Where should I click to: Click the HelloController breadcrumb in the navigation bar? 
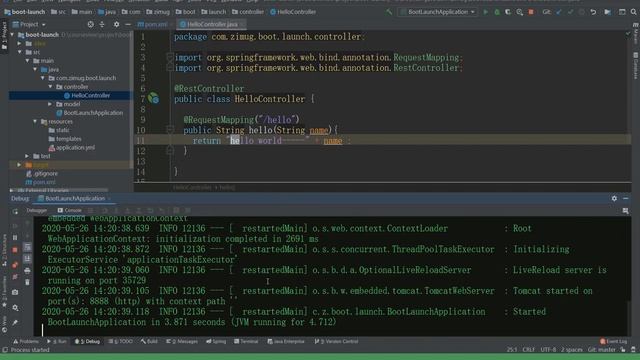click(293, 12)
